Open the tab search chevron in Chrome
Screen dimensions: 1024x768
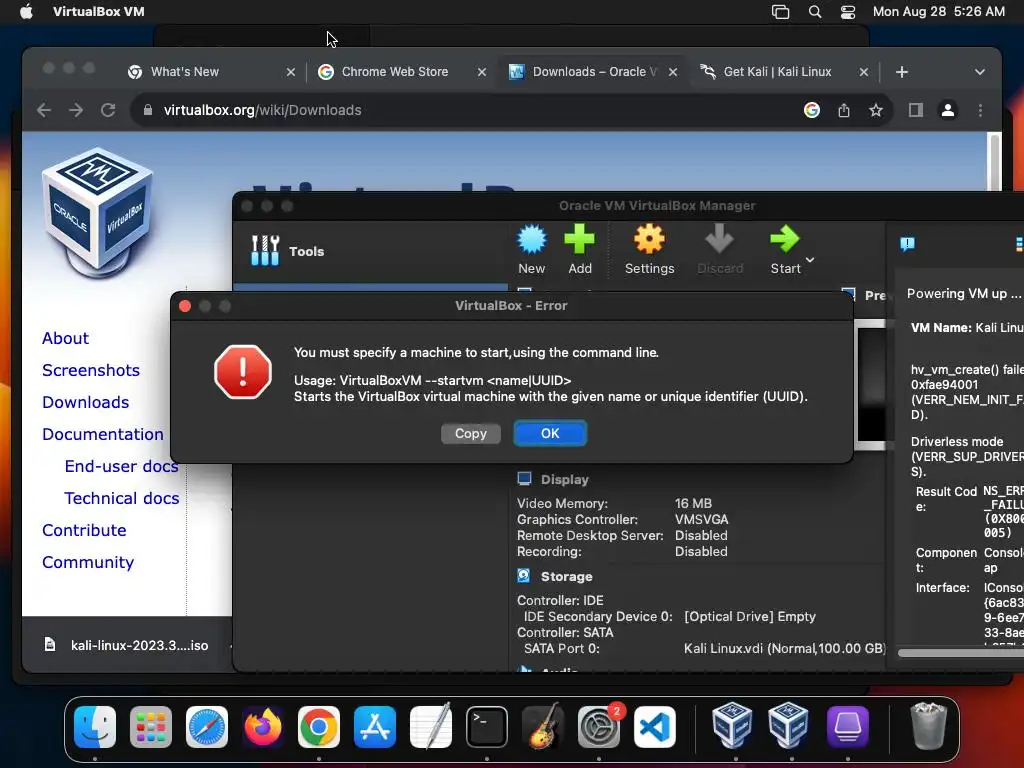click(x=980, y=72)
